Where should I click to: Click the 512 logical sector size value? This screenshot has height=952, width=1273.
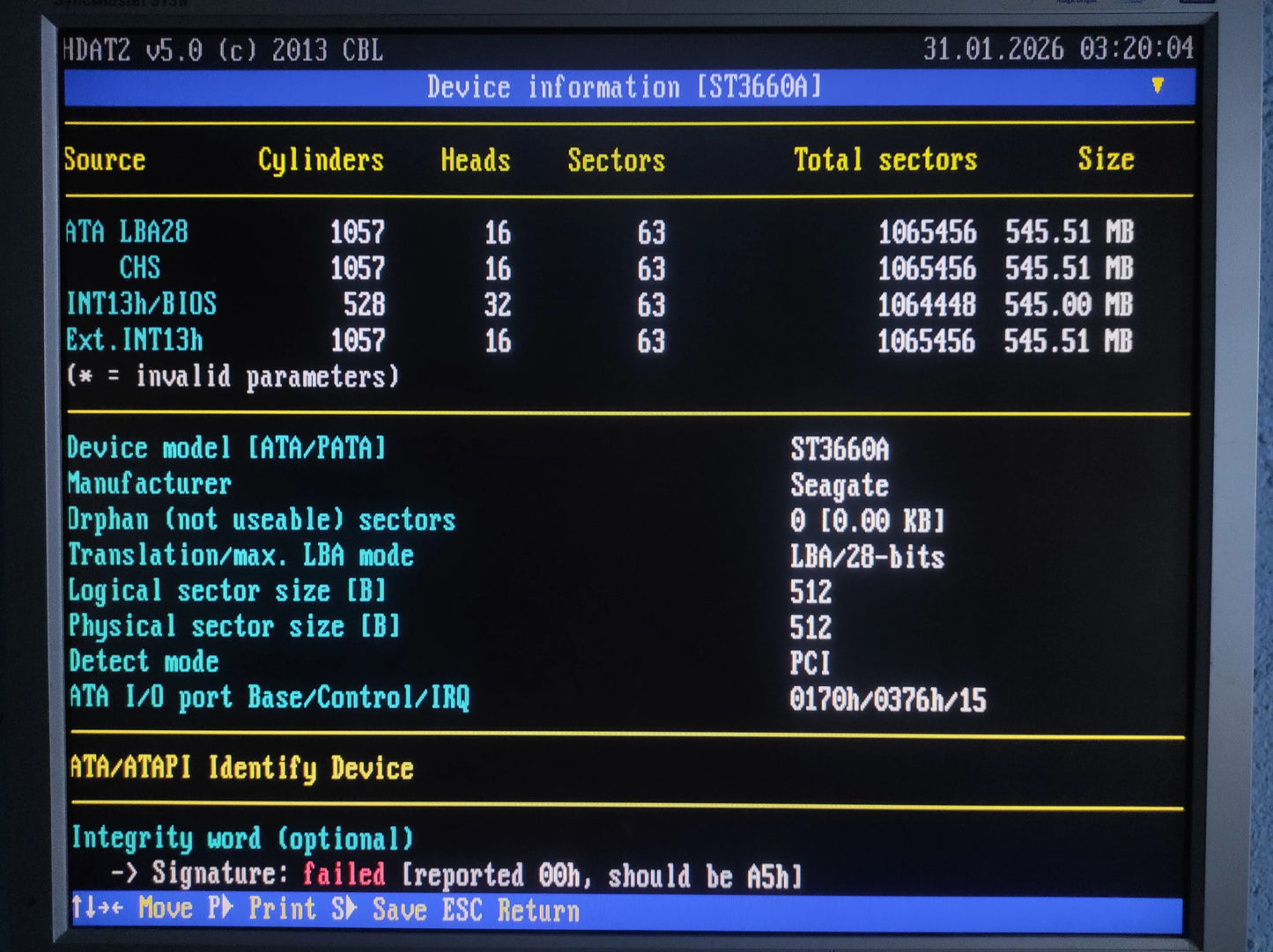point(810,592)
